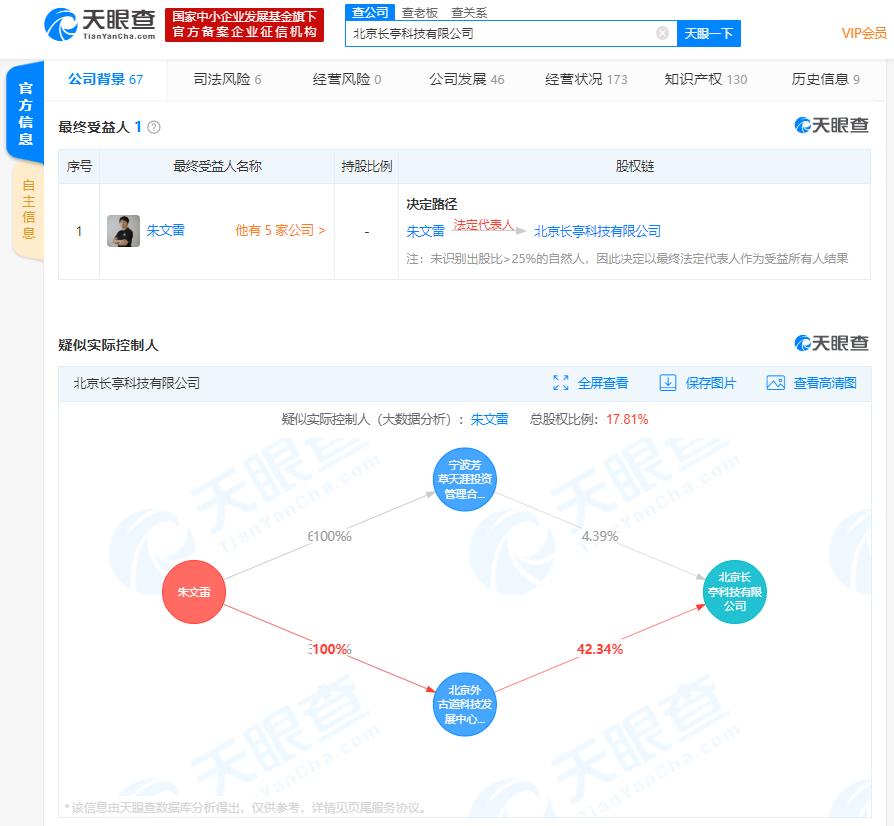This screenshot has height=826, width=894.
Task: Click the download icon next to 保存图片
Action: (x=668, y=383)
